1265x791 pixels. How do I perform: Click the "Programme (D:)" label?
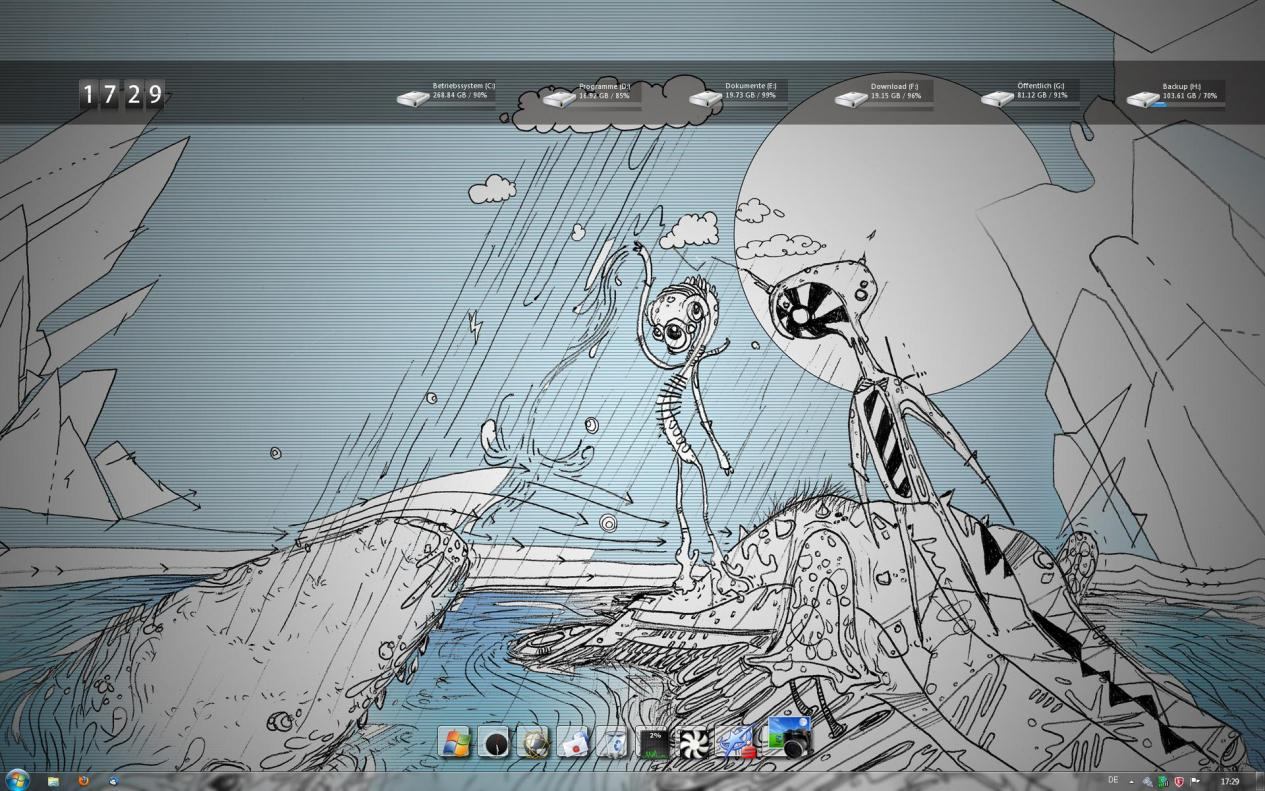604,87
